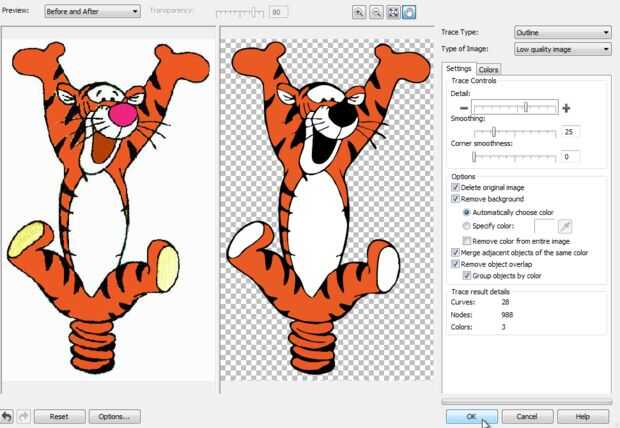Click the Nodes value 988
620x428 pixels.
[507, 315]
